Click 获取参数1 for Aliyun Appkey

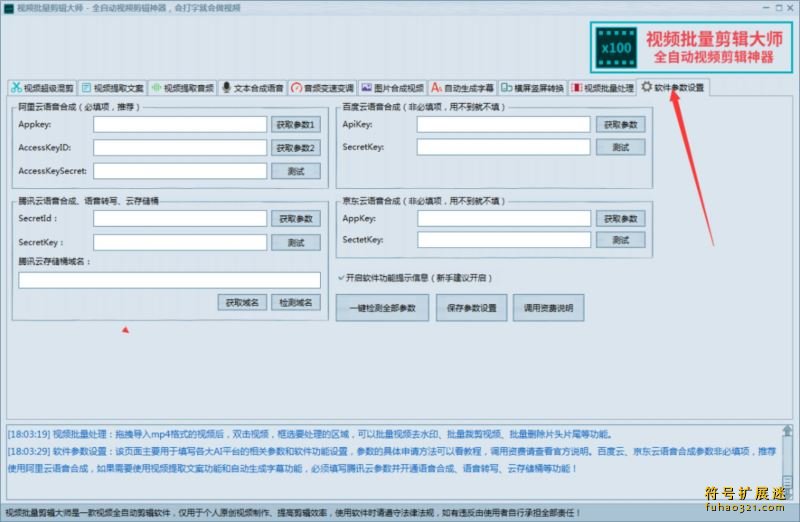(x=296, y=125)
